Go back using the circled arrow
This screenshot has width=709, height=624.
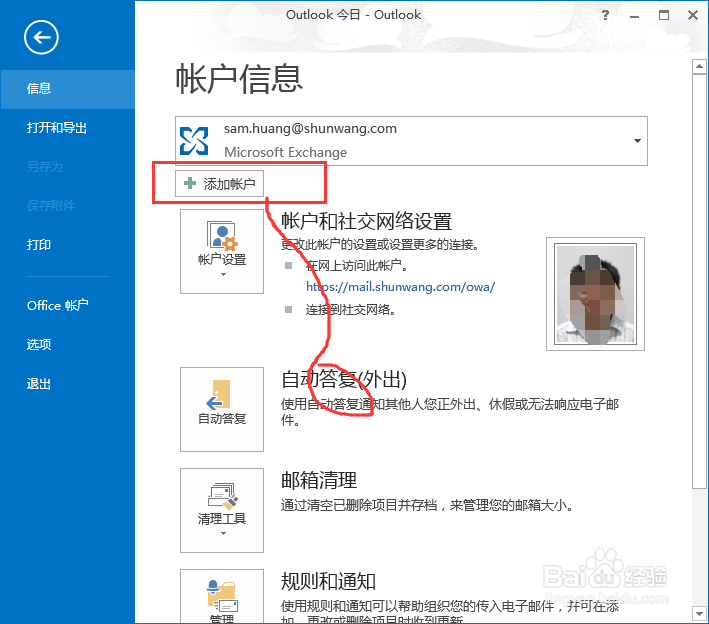click(41, 38)
